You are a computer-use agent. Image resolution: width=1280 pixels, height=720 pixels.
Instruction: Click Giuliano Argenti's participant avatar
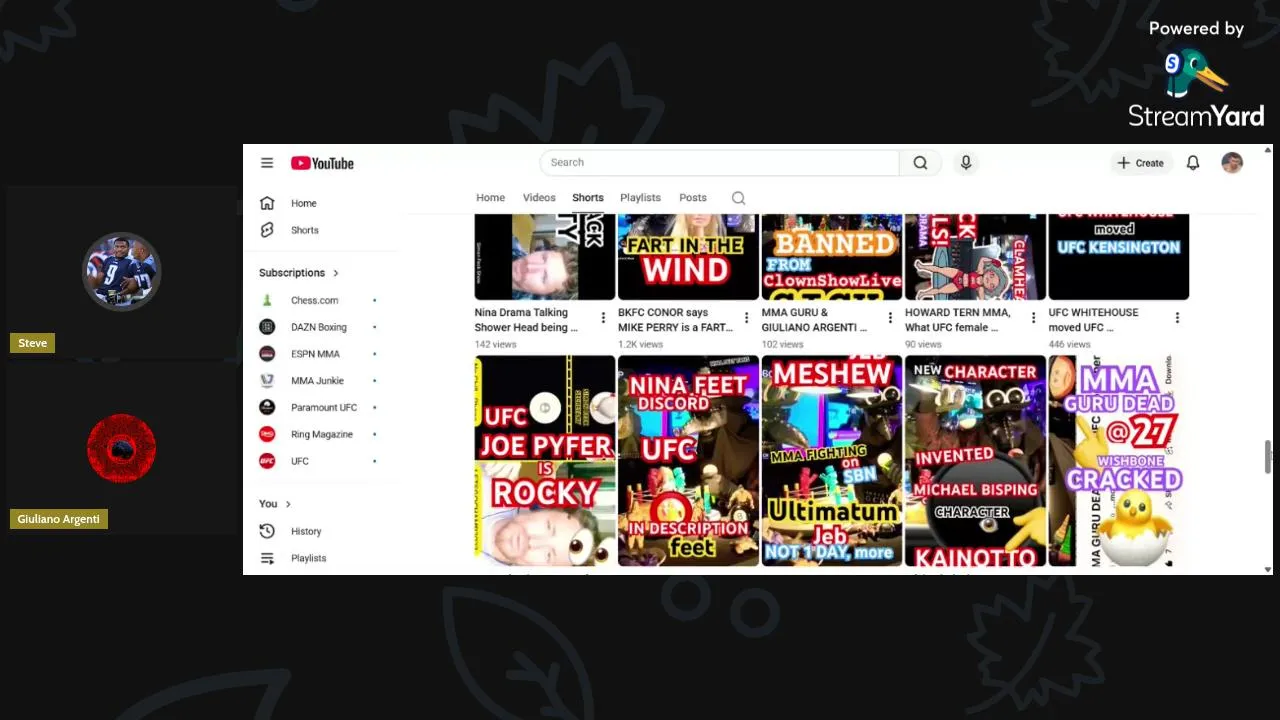121,448
